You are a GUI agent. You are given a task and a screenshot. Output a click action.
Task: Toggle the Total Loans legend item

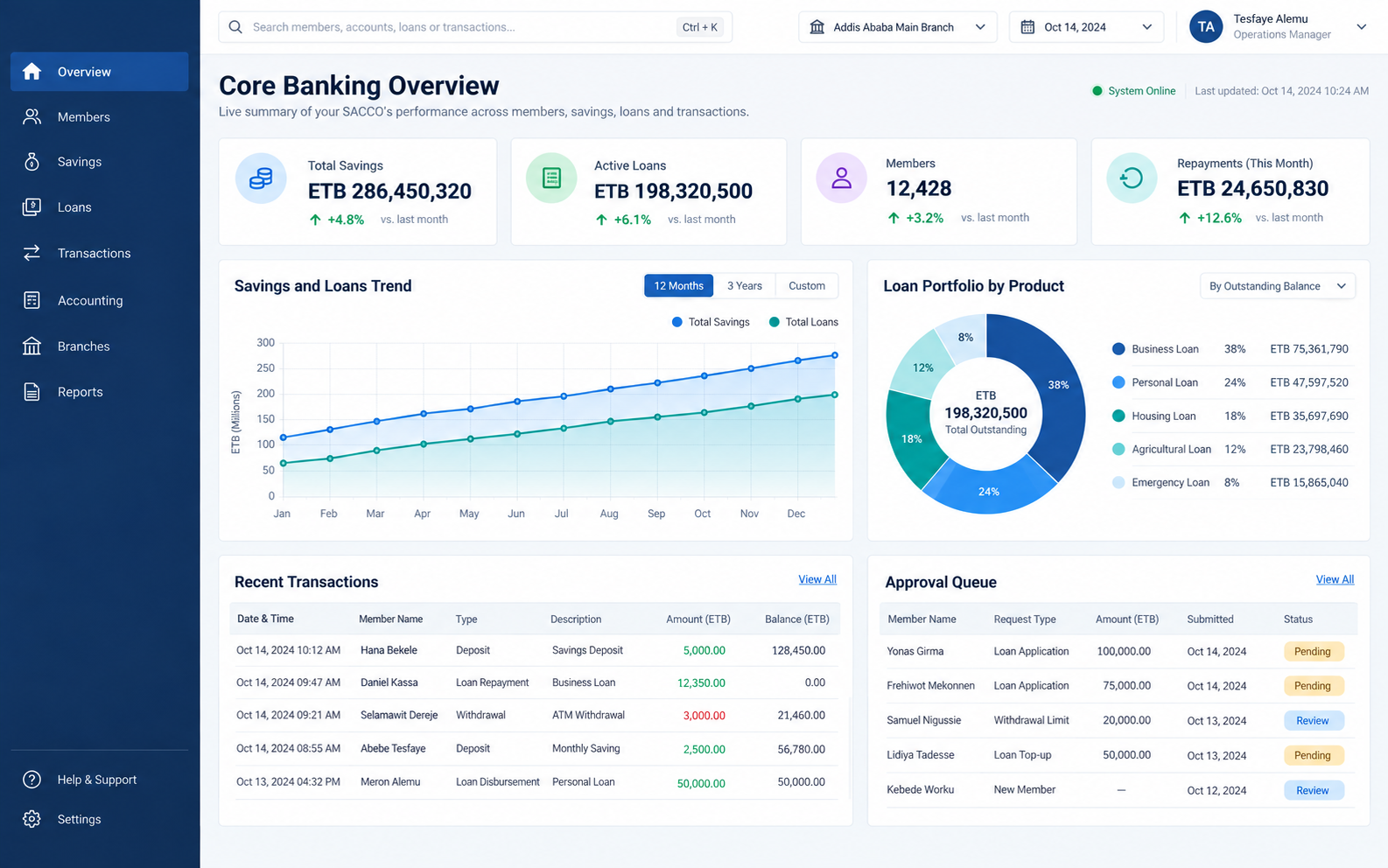click(x=803, y=322)
